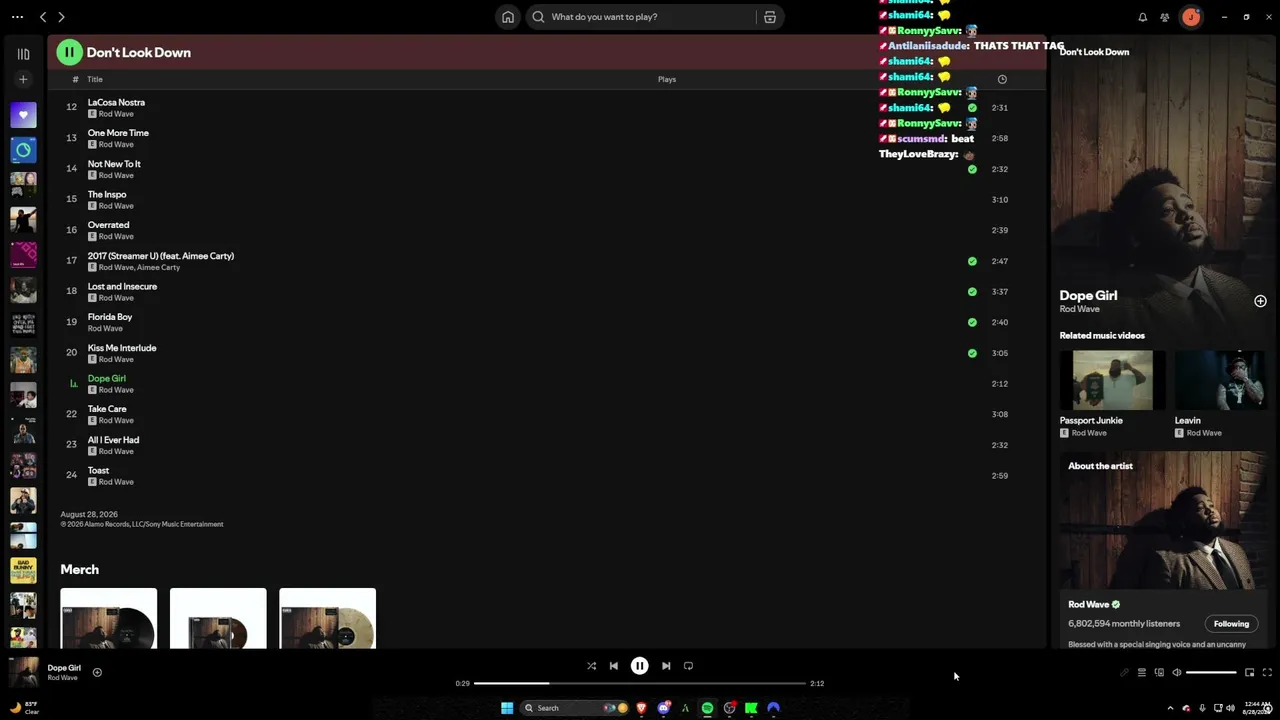This screenshot has height=720, width=1280.
Task: Open the Queue icon in the player bar
Action: click(x=1142, y=673)
